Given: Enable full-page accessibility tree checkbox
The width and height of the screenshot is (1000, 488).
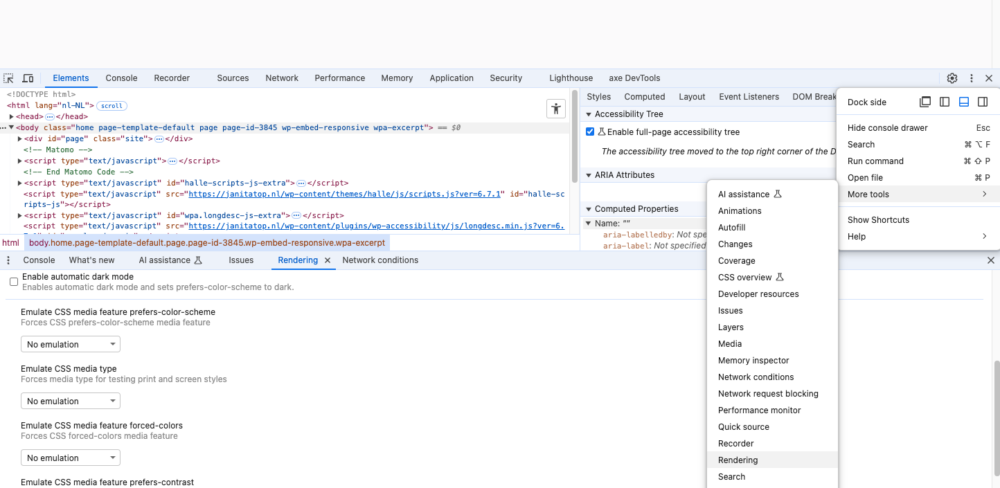Looking at the screenshot, I should click(x=590, y=132).
